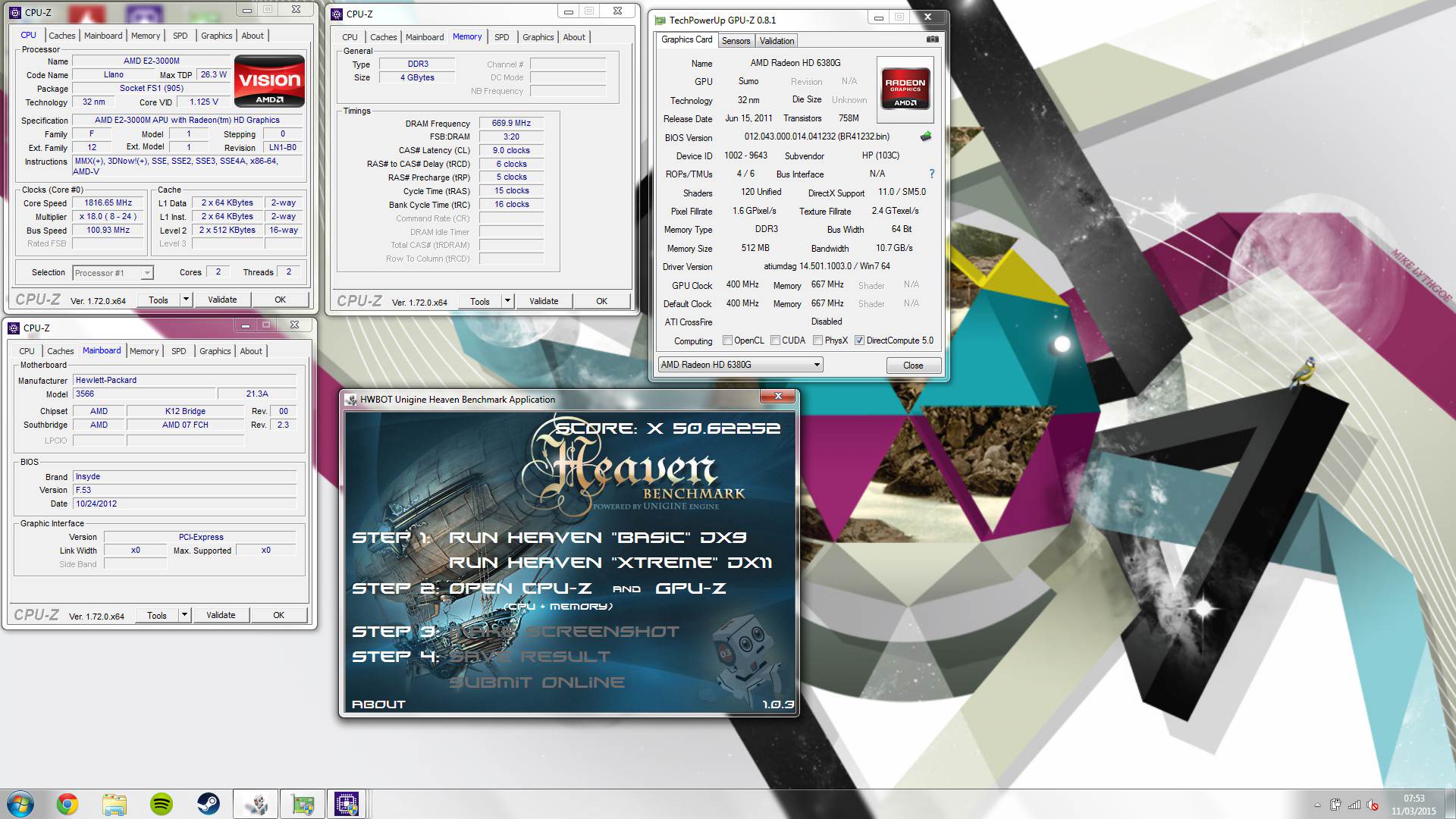The width and height of the screenshot is (1456, 819).
Task: Click the Radeon Graphics logo in GPU-Z
Action: click(905, 89)
